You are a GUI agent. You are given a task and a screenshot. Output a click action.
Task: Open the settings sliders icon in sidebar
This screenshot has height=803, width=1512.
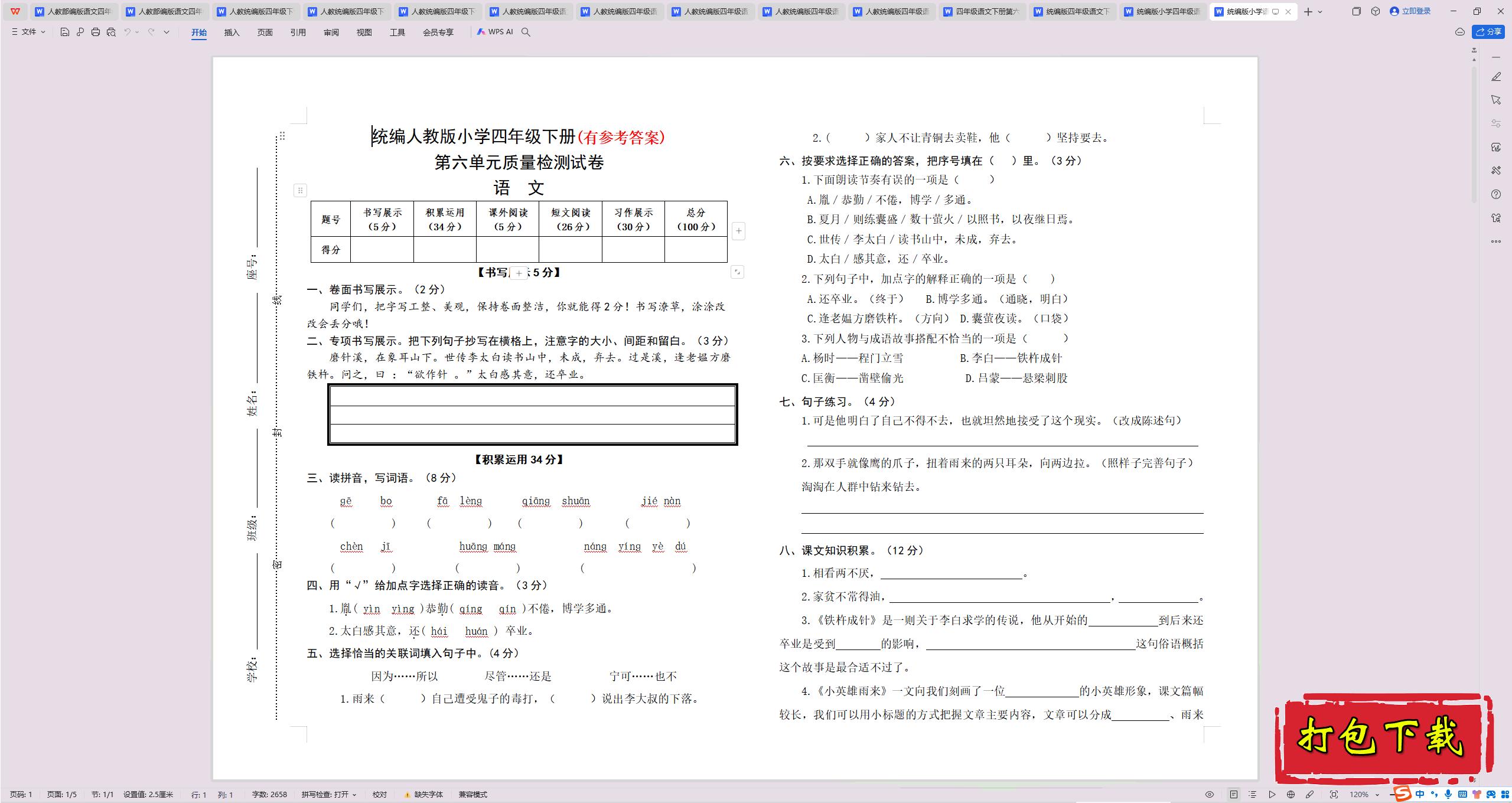tap(1496, 123)
